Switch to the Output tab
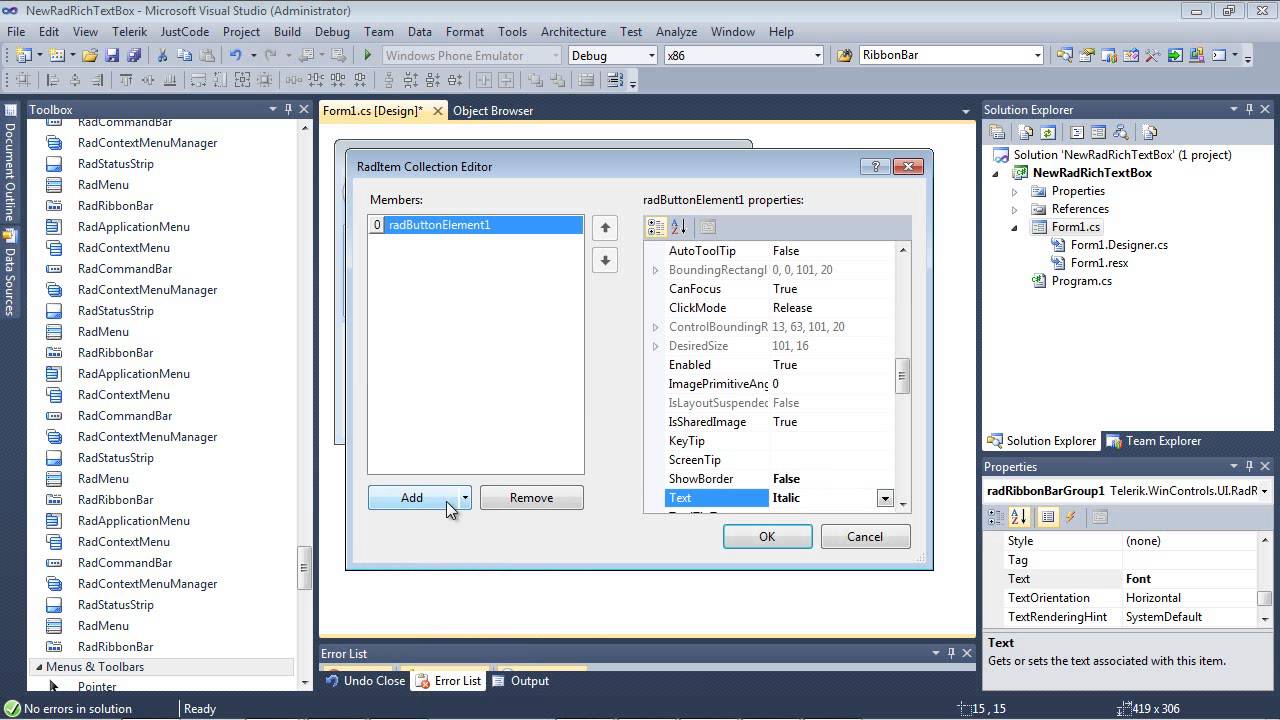The width and height of the screenshot is (1280, 720). (x=520, y=681)
